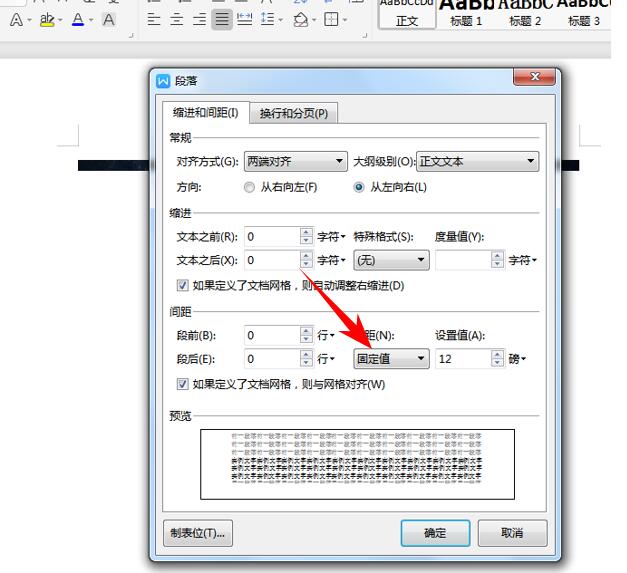Apply the blue font color

click(x=78, y=19)
